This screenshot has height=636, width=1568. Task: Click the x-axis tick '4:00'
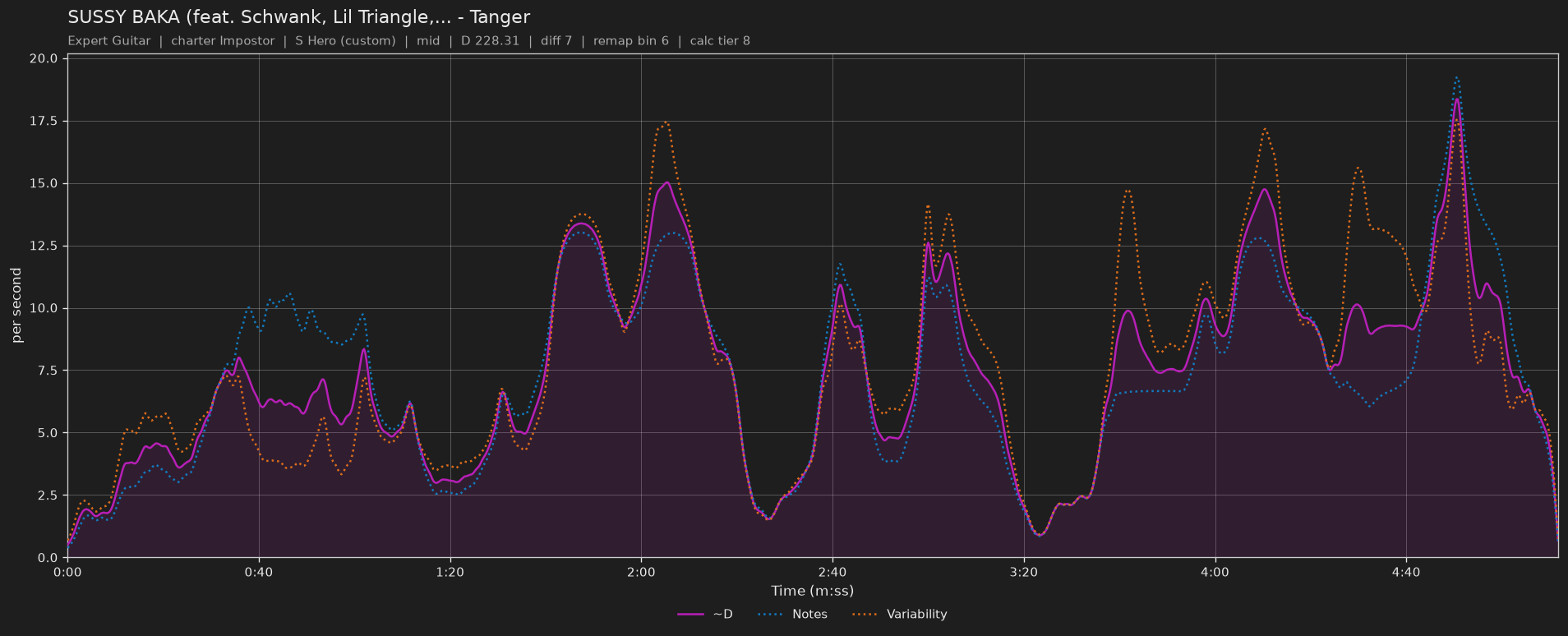(x=1215, y=572)
